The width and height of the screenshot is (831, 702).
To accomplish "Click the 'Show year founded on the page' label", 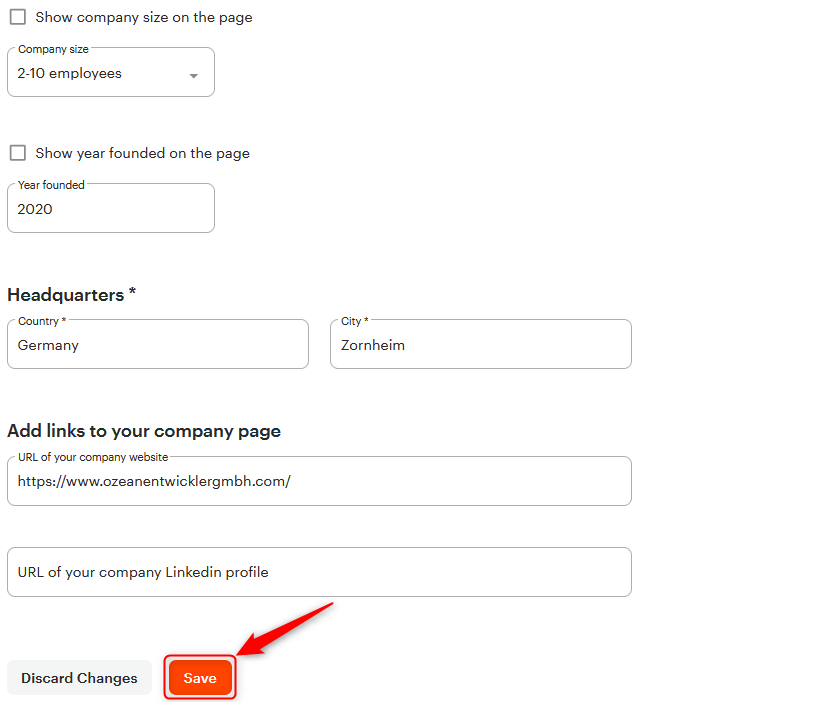I will (x=143, y=154).
